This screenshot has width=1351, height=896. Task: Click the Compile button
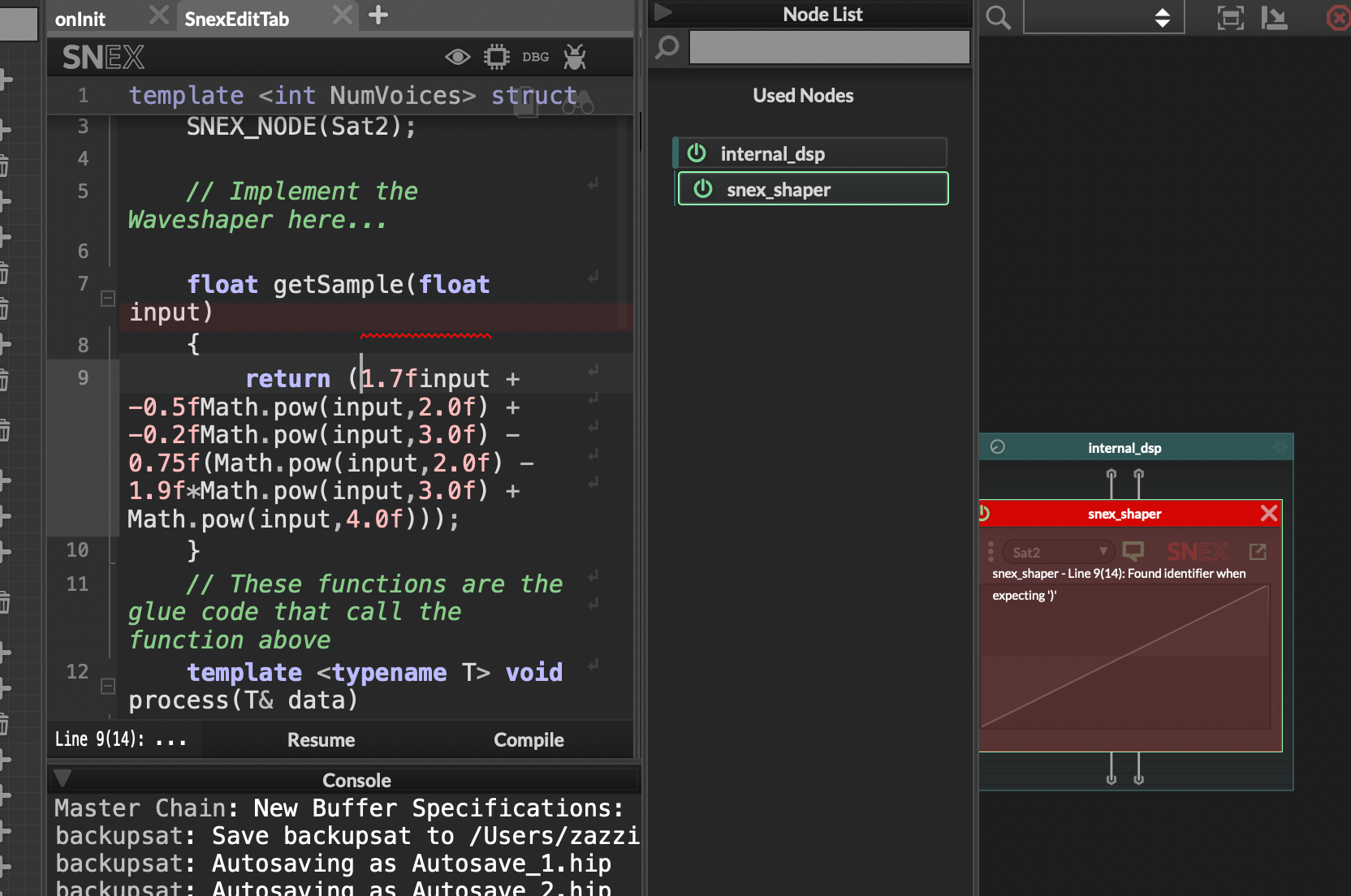[529, 740]
